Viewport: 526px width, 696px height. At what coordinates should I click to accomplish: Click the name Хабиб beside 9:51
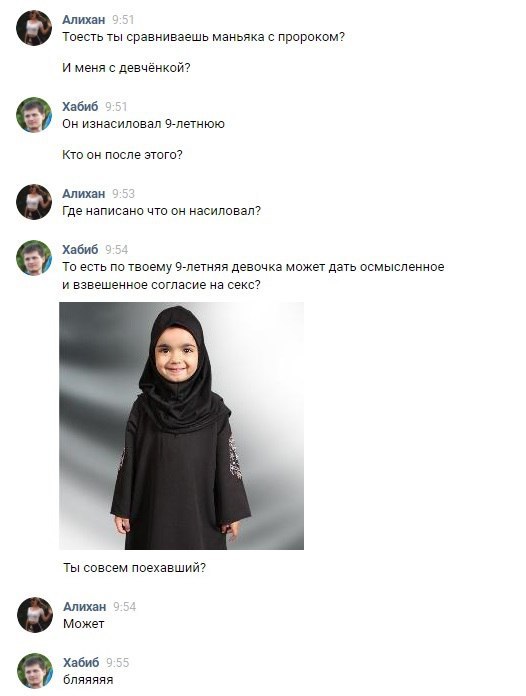pyautogui.click(x=80, y=107)
